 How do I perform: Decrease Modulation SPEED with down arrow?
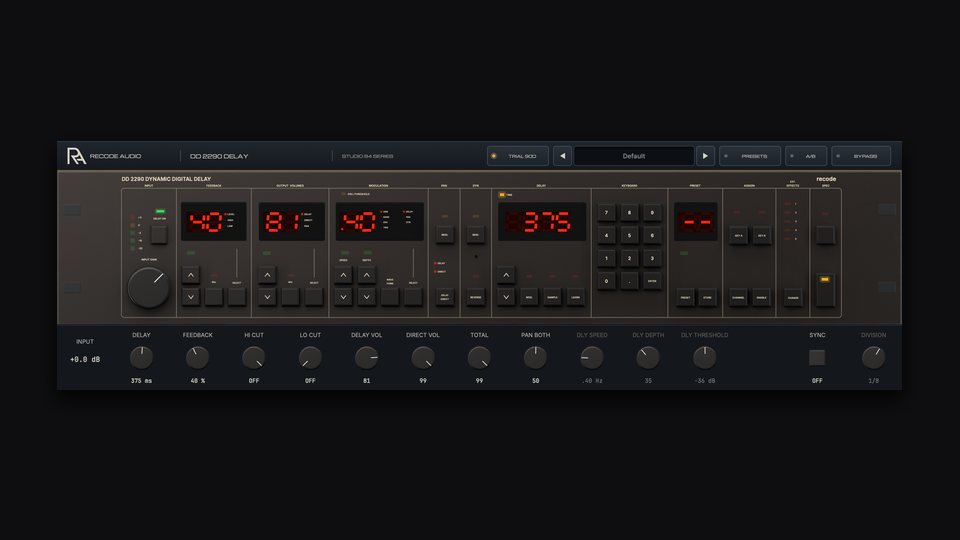point(343,297)
